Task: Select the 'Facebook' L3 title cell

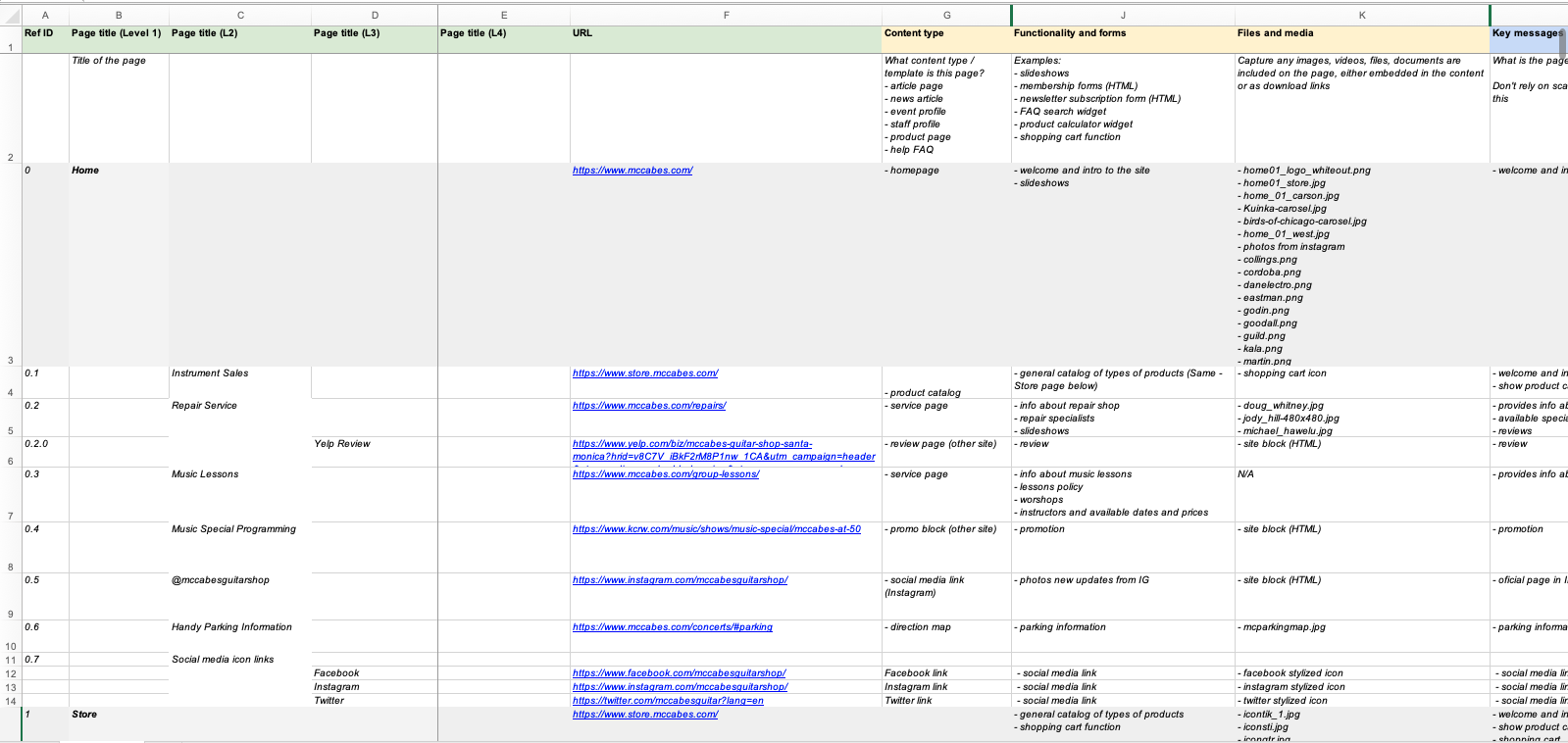Action: coord(375,673)
